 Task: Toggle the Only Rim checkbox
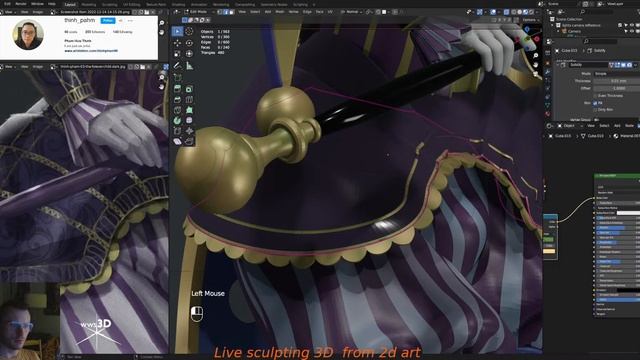tap(596, 109)
